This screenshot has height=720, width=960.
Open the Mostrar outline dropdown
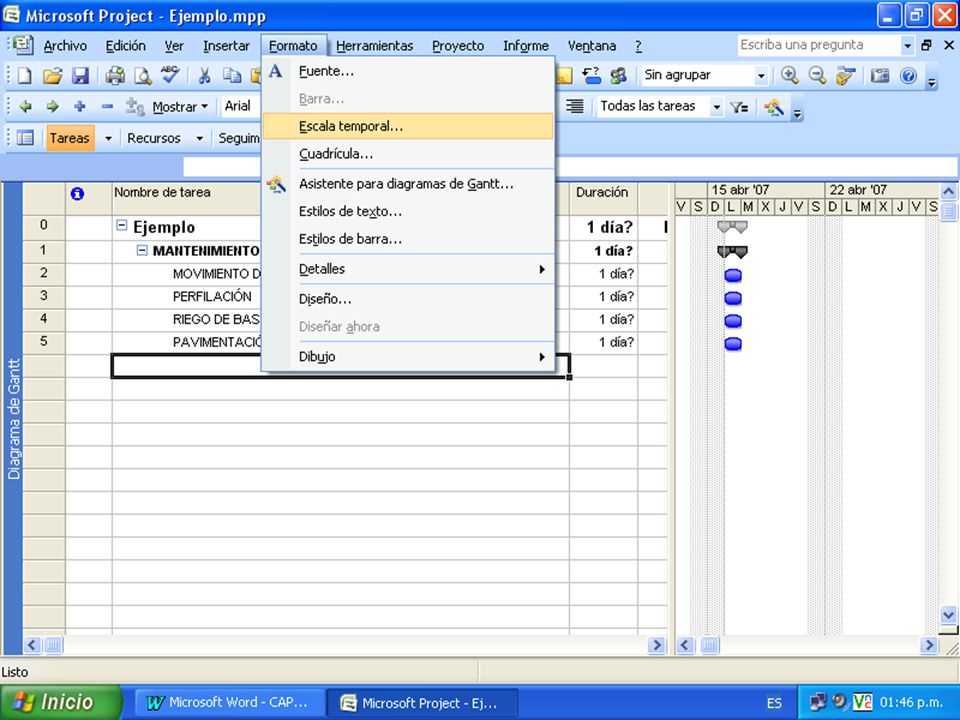coord(181,107)
